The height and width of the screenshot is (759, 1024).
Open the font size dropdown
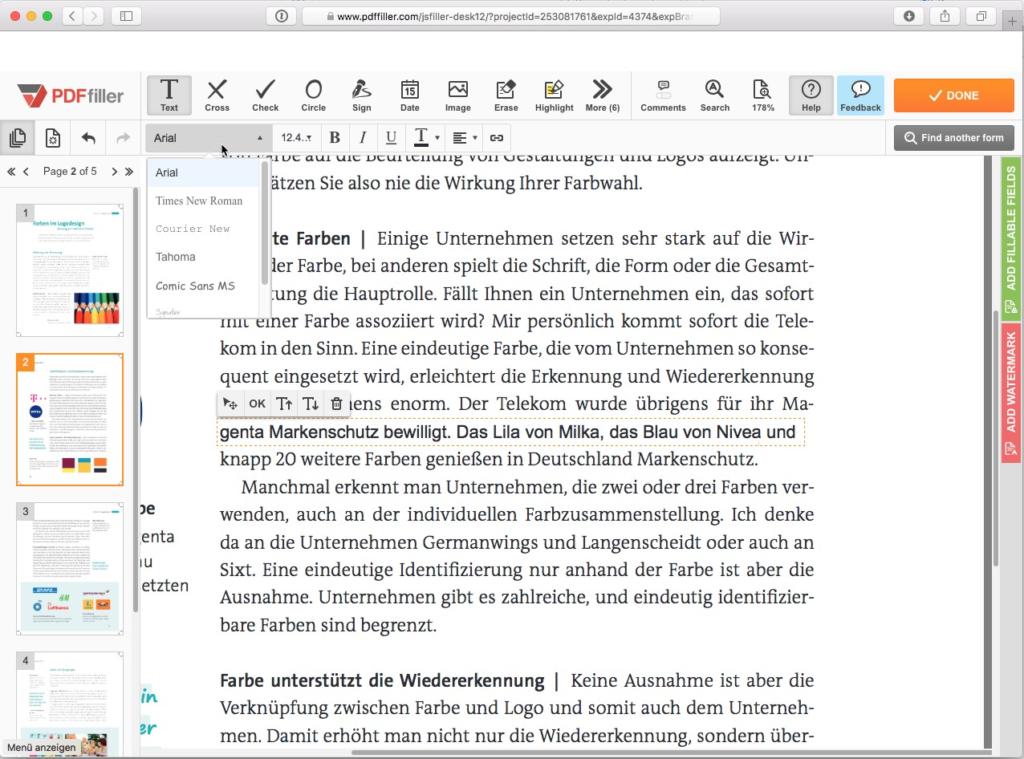[x=295, y=138]
